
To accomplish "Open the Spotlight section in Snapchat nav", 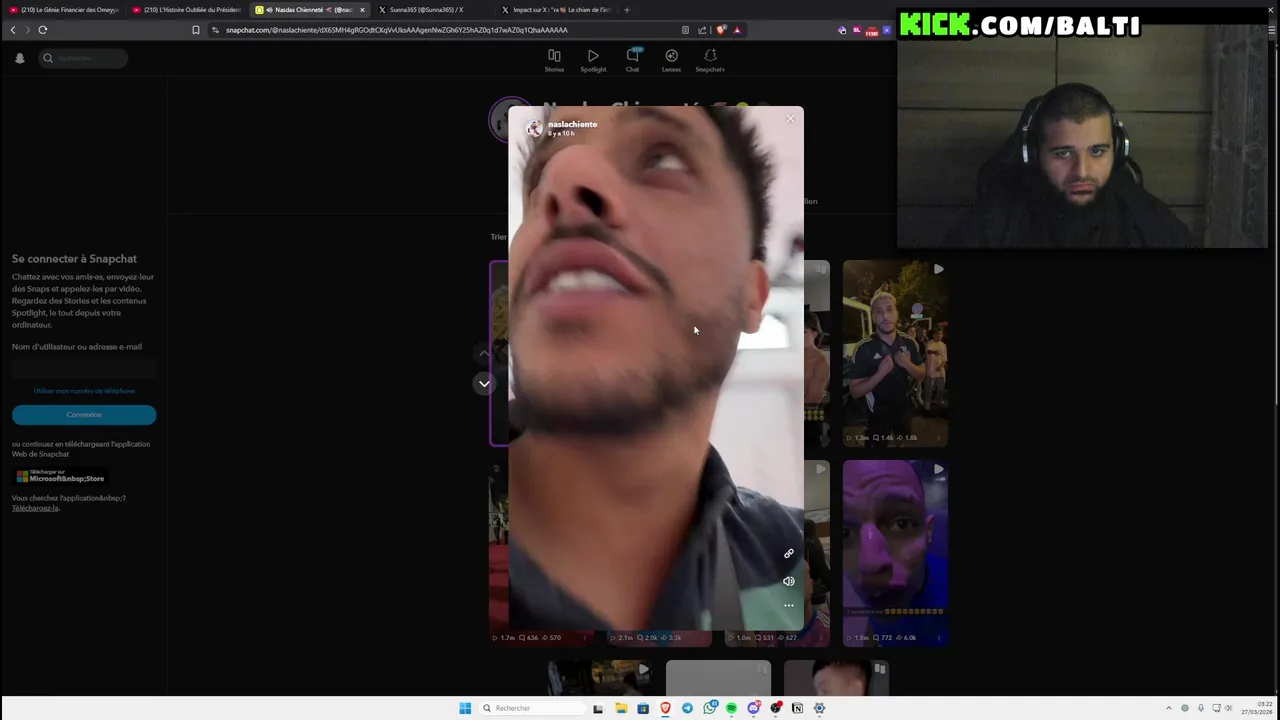I will [593, 60].
